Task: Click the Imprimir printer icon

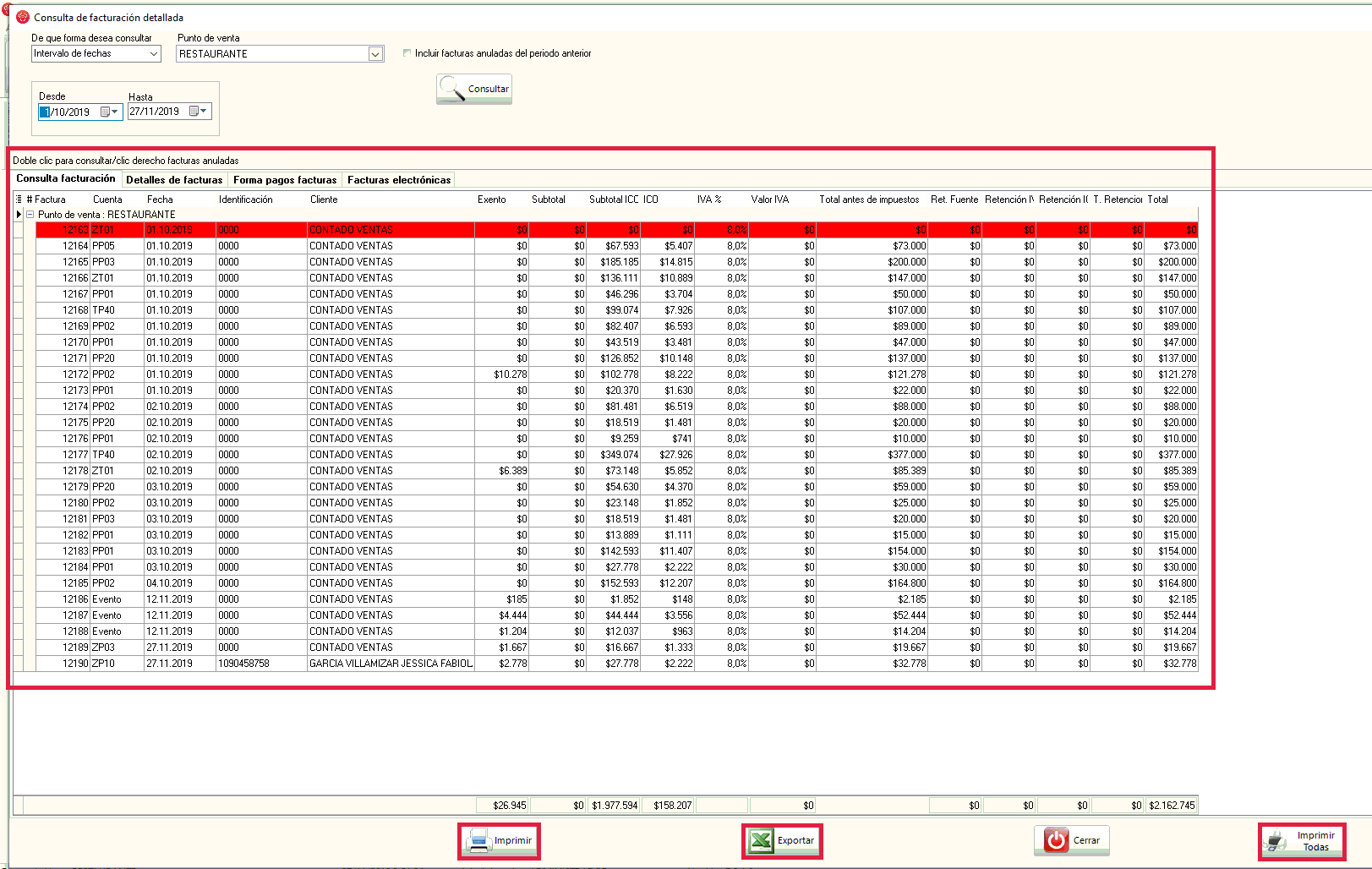Action: tap(479, 841)
